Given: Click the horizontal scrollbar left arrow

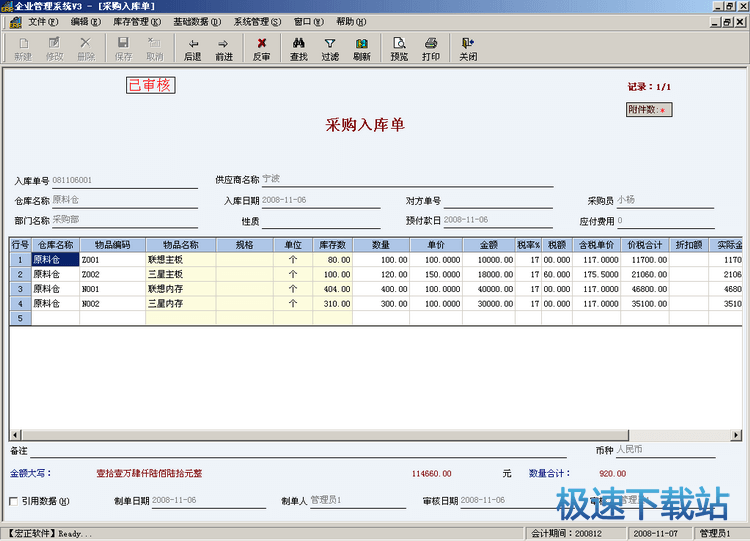Looking at the screenshot, I should pos(15,435).
